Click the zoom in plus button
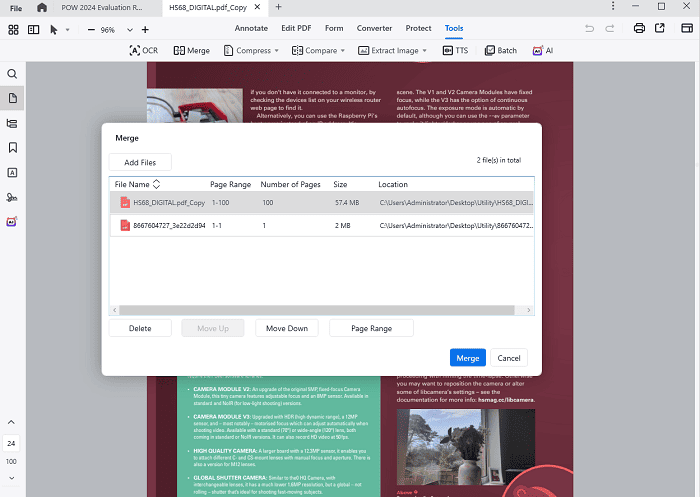Image resolution: width=700 pixels, height=497 pixels. (145, 30)
